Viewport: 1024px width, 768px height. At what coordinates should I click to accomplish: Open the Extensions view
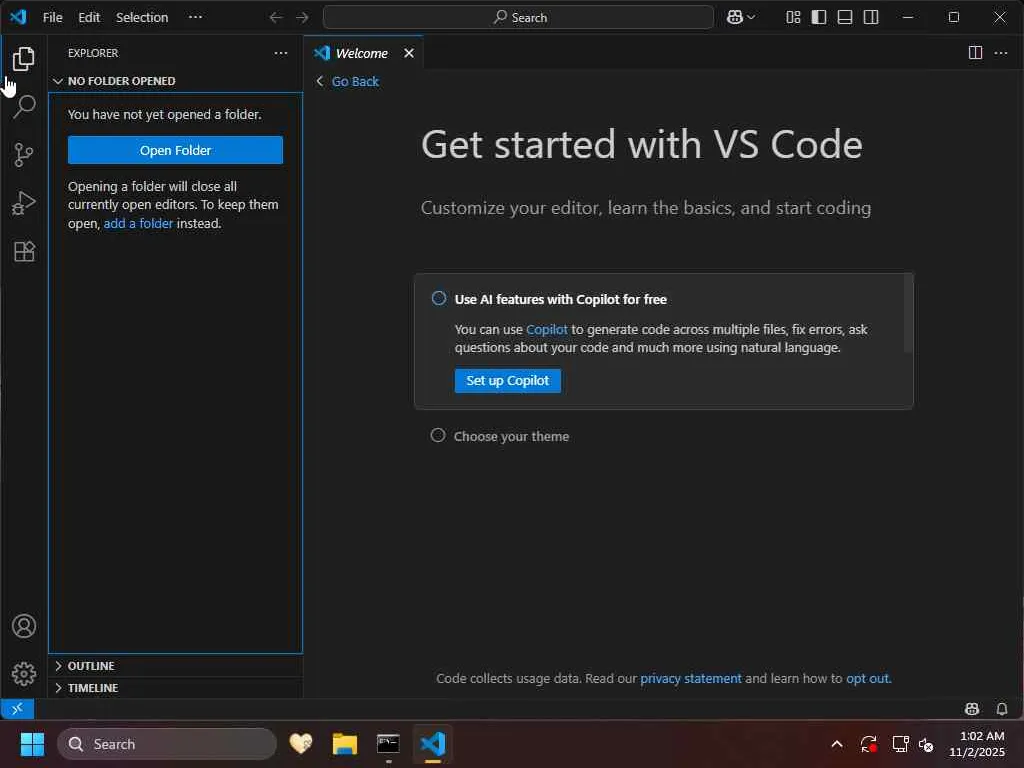point(24,251)
